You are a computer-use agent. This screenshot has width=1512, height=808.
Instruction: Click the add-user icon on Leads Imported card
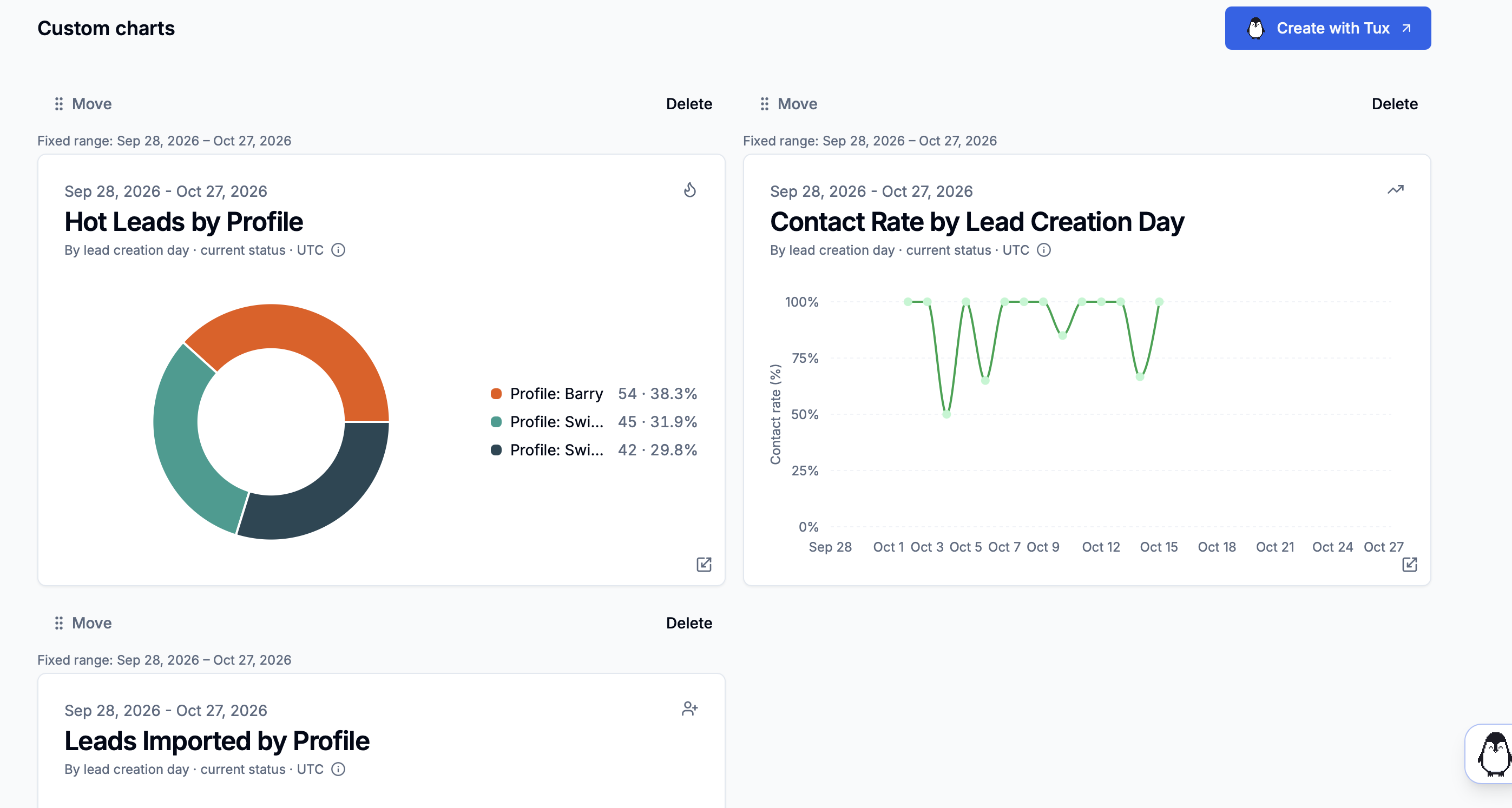pyautogui.click(x=689, y=709)
